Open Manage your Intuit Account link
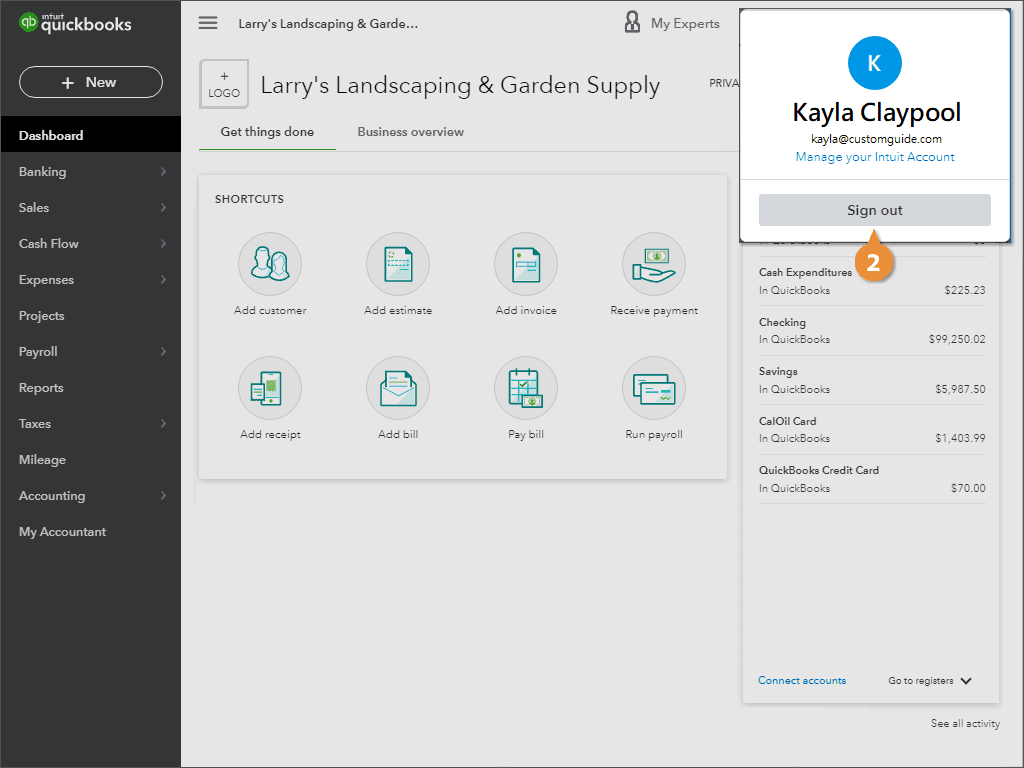The width and height of the screenshot is (1024, 768). pos(874,157)
